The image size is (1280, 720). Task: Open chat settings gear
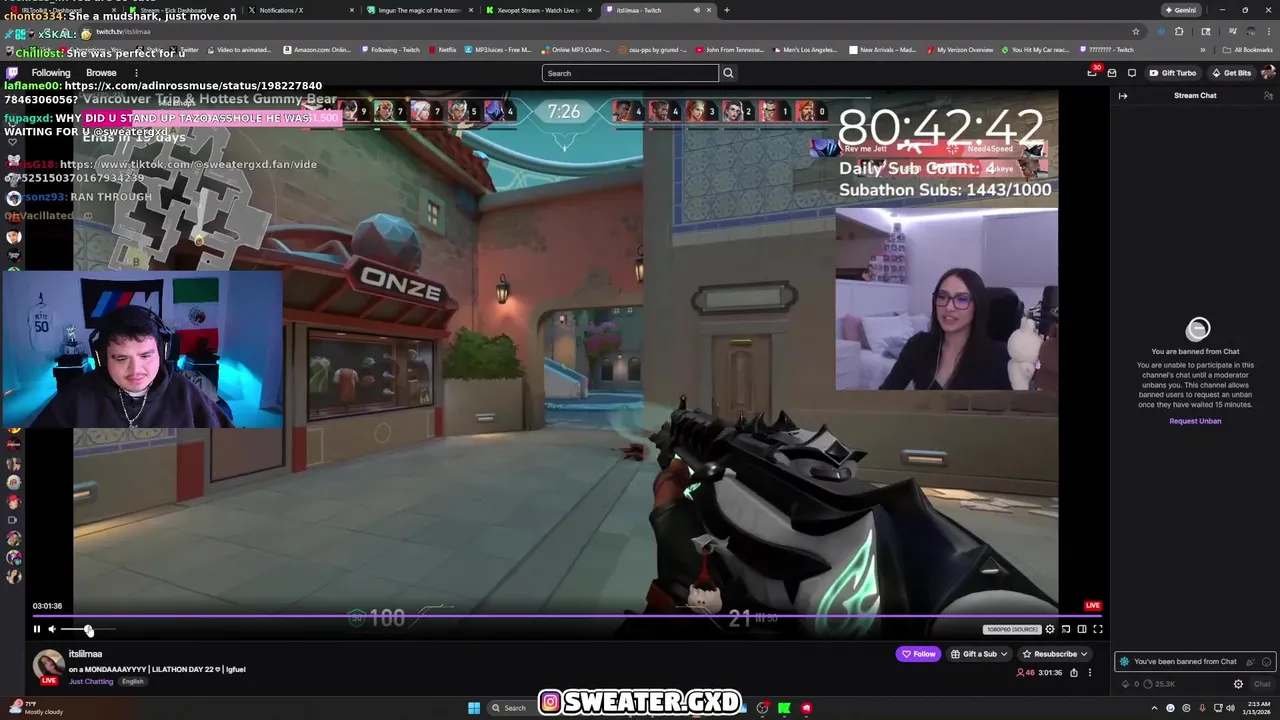pos(1238,684)
